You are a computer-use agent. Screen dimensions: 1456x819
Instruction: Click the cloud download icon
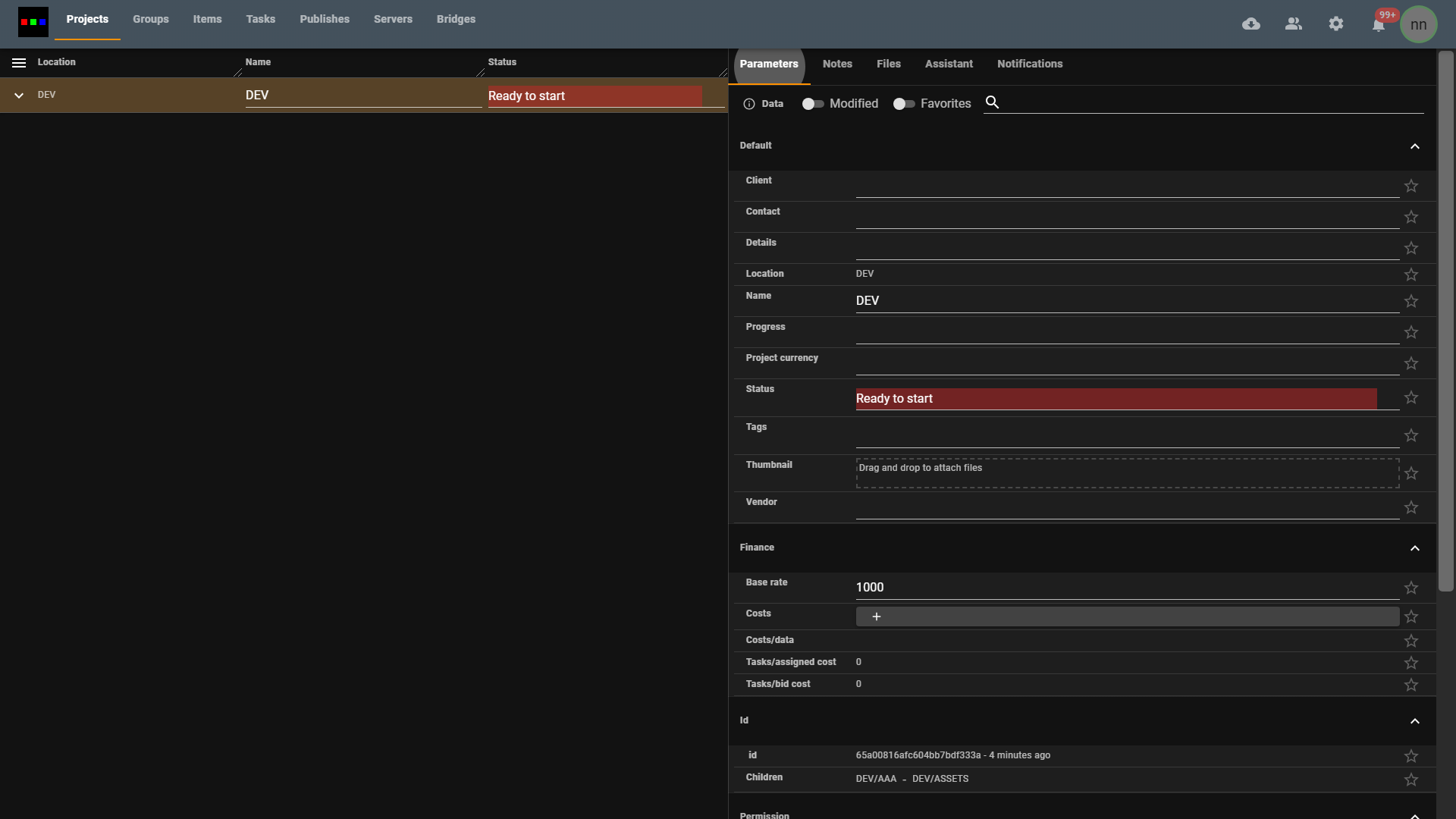(x=1251, y=24)
